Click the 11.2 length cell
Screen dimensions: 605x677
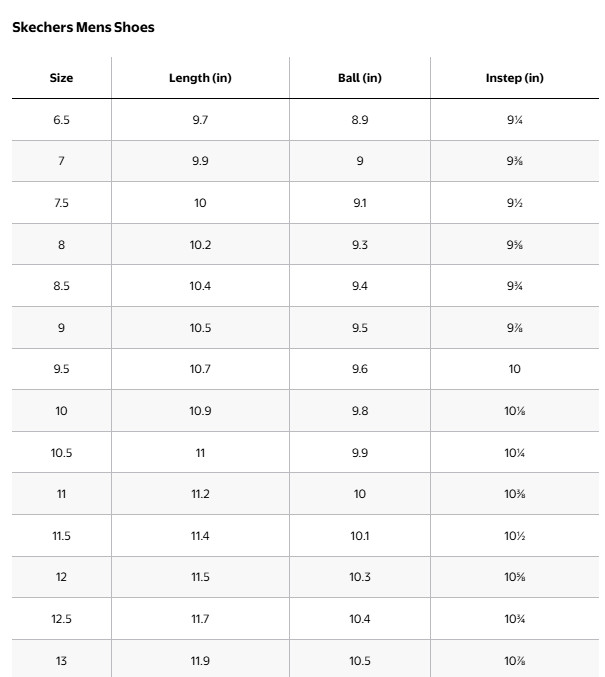[x=200, y=494]
